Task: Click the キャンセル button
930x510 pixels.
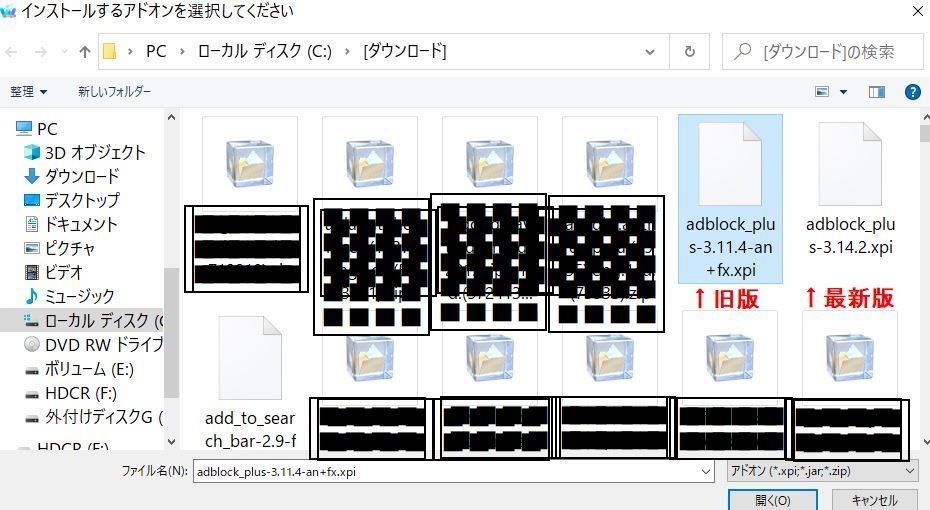Action: tap(875, 500)
